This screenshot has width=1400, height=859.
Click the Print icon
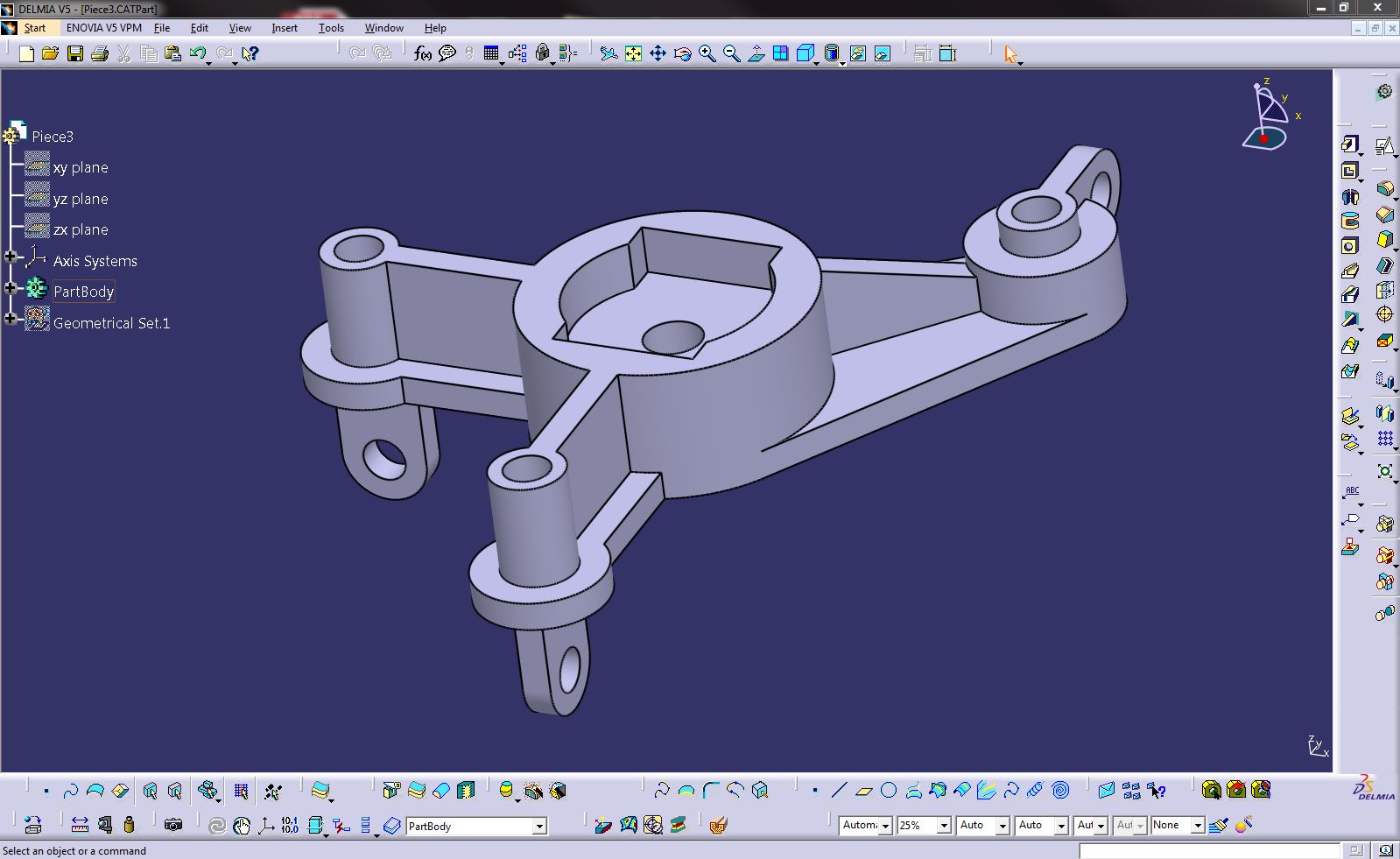(x=100, y=54)
